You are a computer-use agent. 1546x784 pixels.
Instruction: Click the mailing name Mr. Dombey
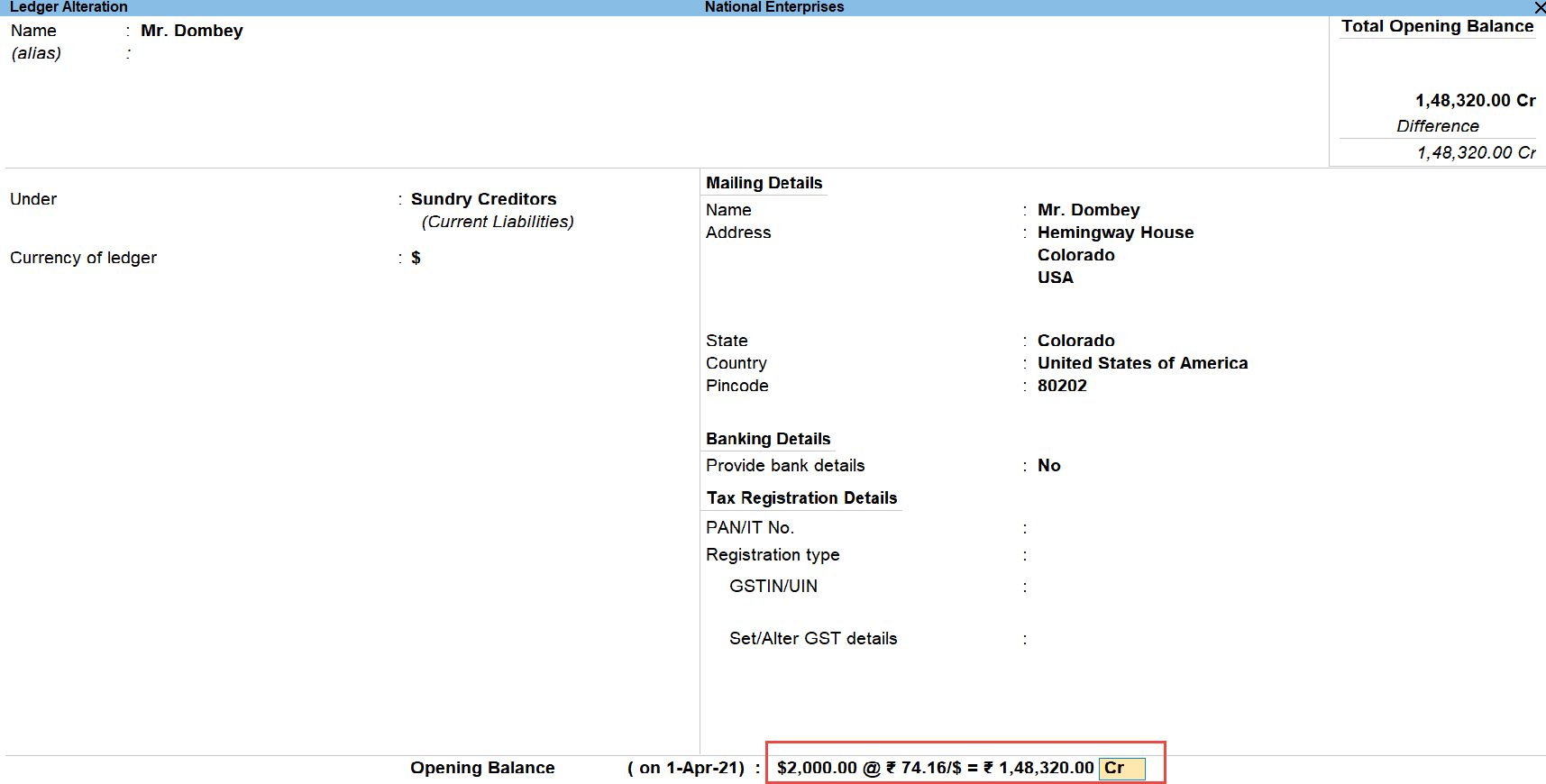(x=1088, y=210)
